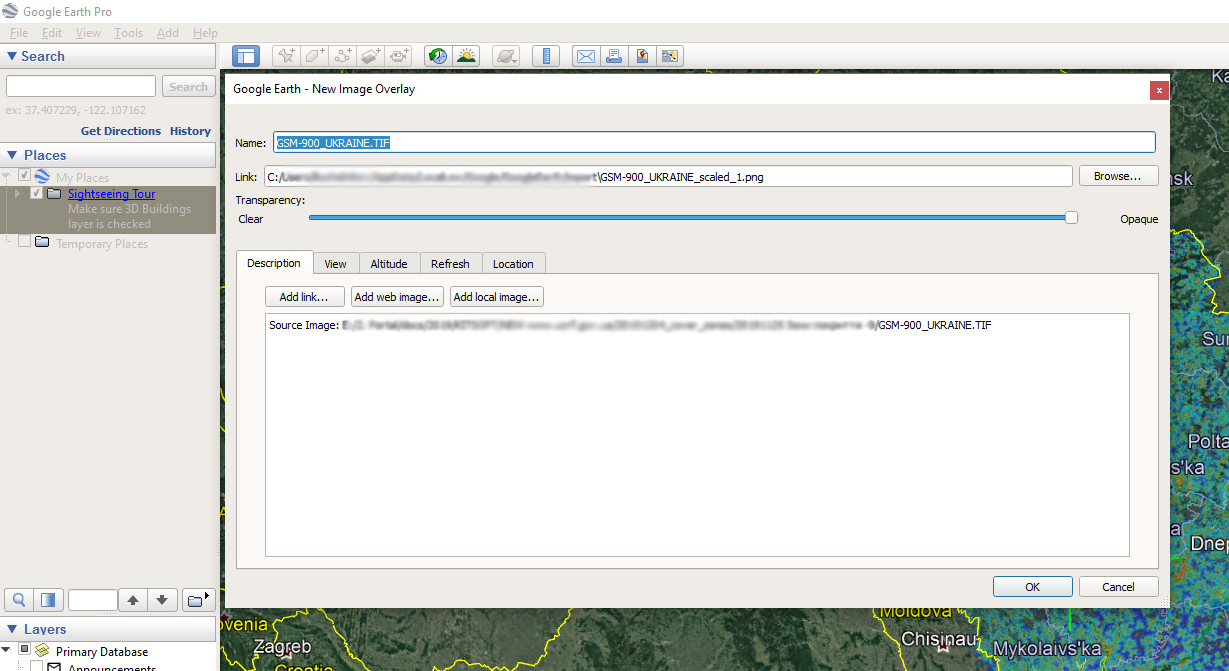Expand the Sightseeing Tour tree node
The width and height of the screenshot is (1229, 671).
coord(18,193)
